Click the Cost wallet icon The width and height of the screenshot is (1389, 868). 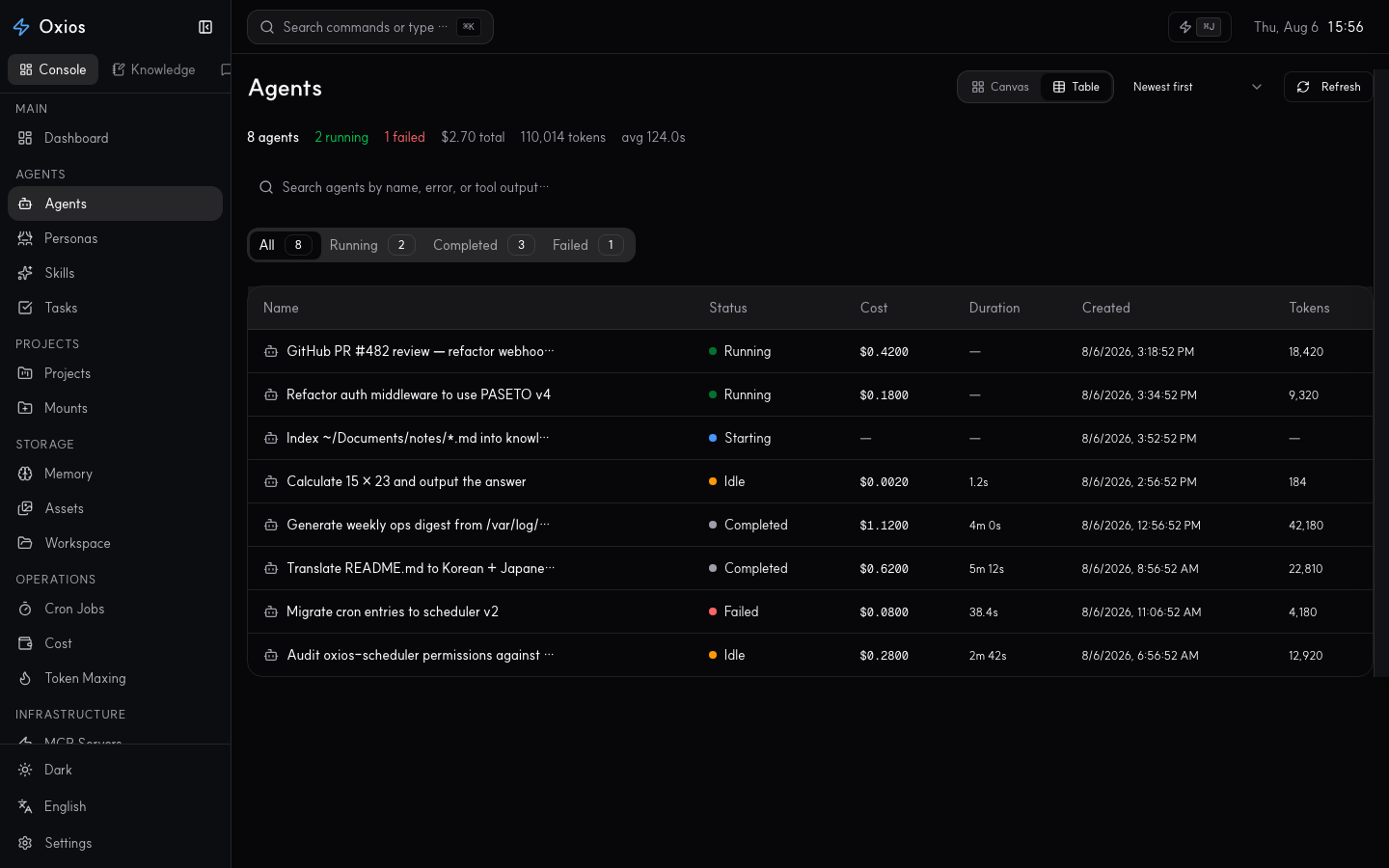pos(25,643)
